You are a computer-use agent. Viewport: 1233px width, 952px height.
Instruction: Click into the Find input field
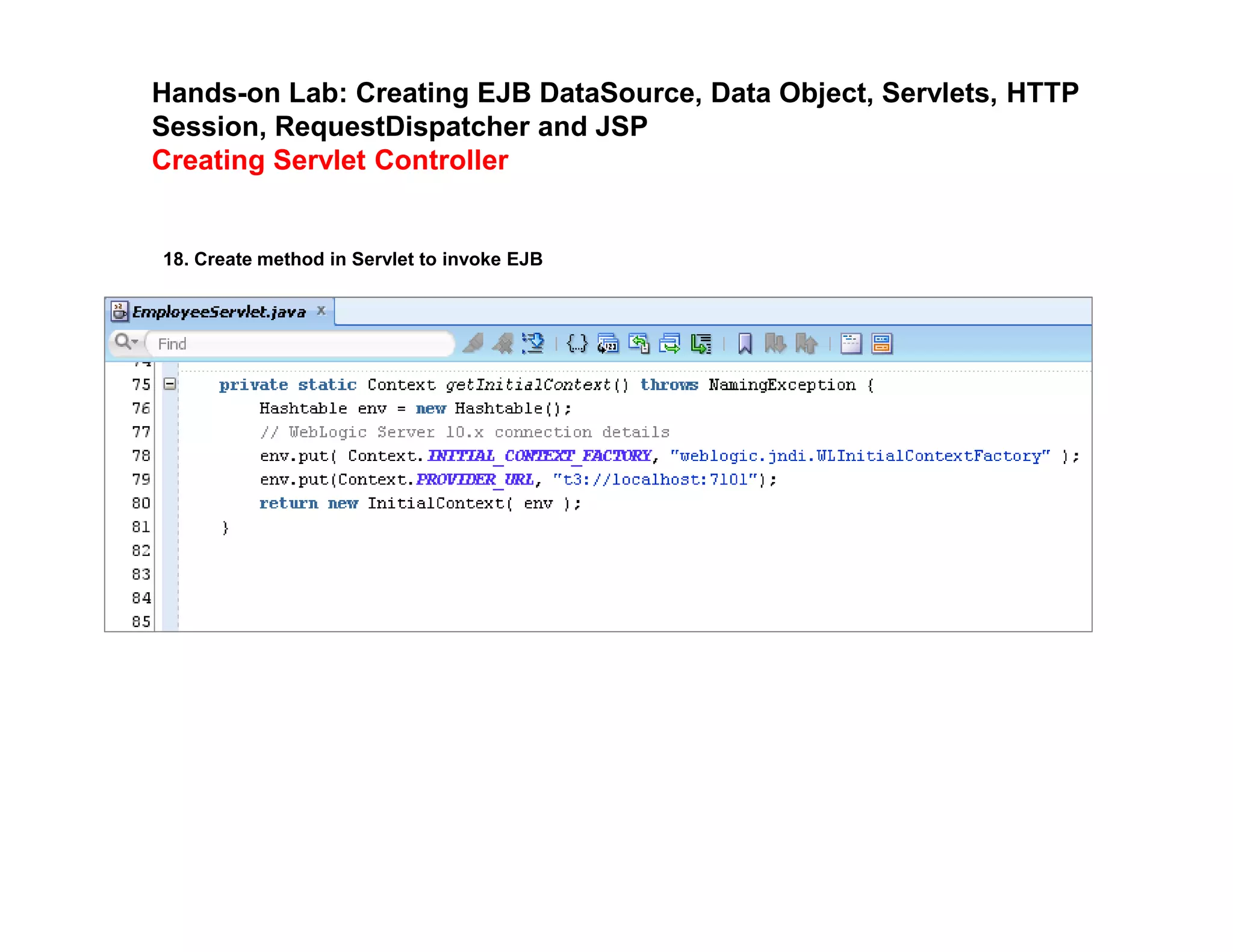pyautogui.click(x=300, y=344)
